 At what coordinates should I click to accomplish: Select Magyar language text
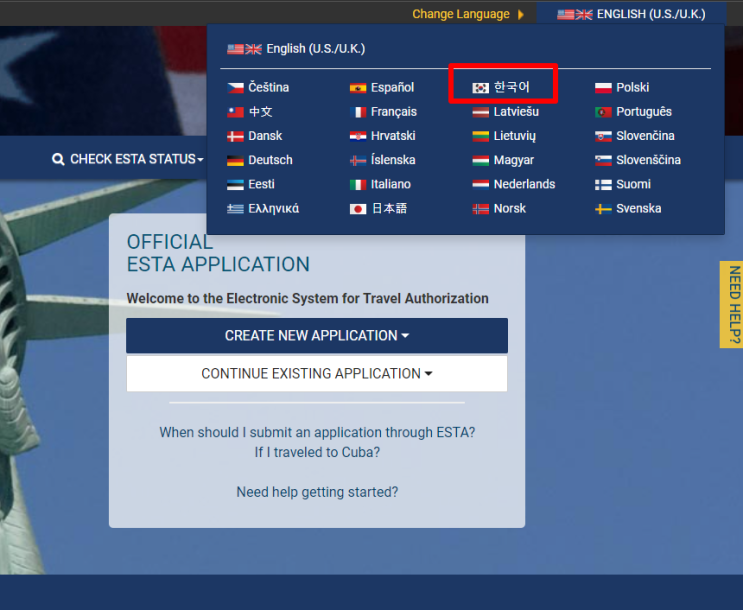point(514,160)
